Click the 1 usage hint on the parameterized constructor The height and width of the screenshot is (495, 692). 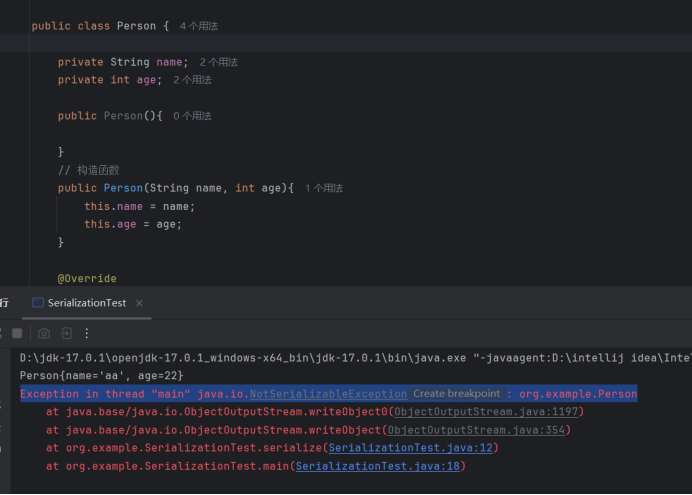(x=323, y=188)
